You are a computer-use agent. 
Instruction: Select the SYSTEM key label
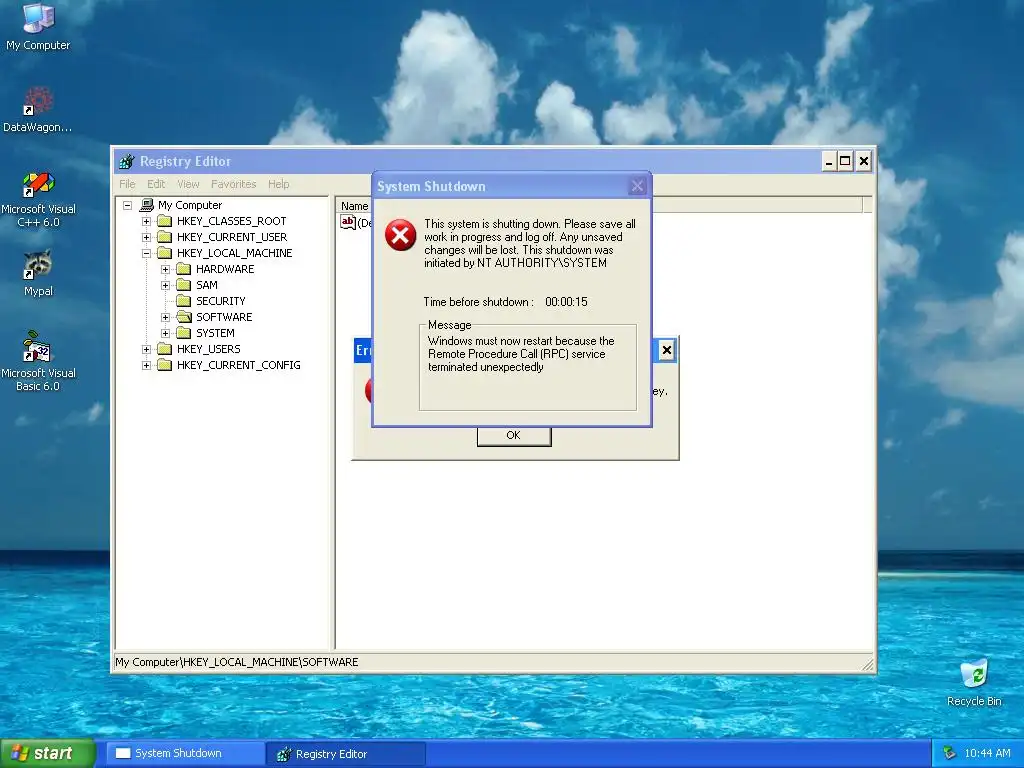tap(215, 333)
